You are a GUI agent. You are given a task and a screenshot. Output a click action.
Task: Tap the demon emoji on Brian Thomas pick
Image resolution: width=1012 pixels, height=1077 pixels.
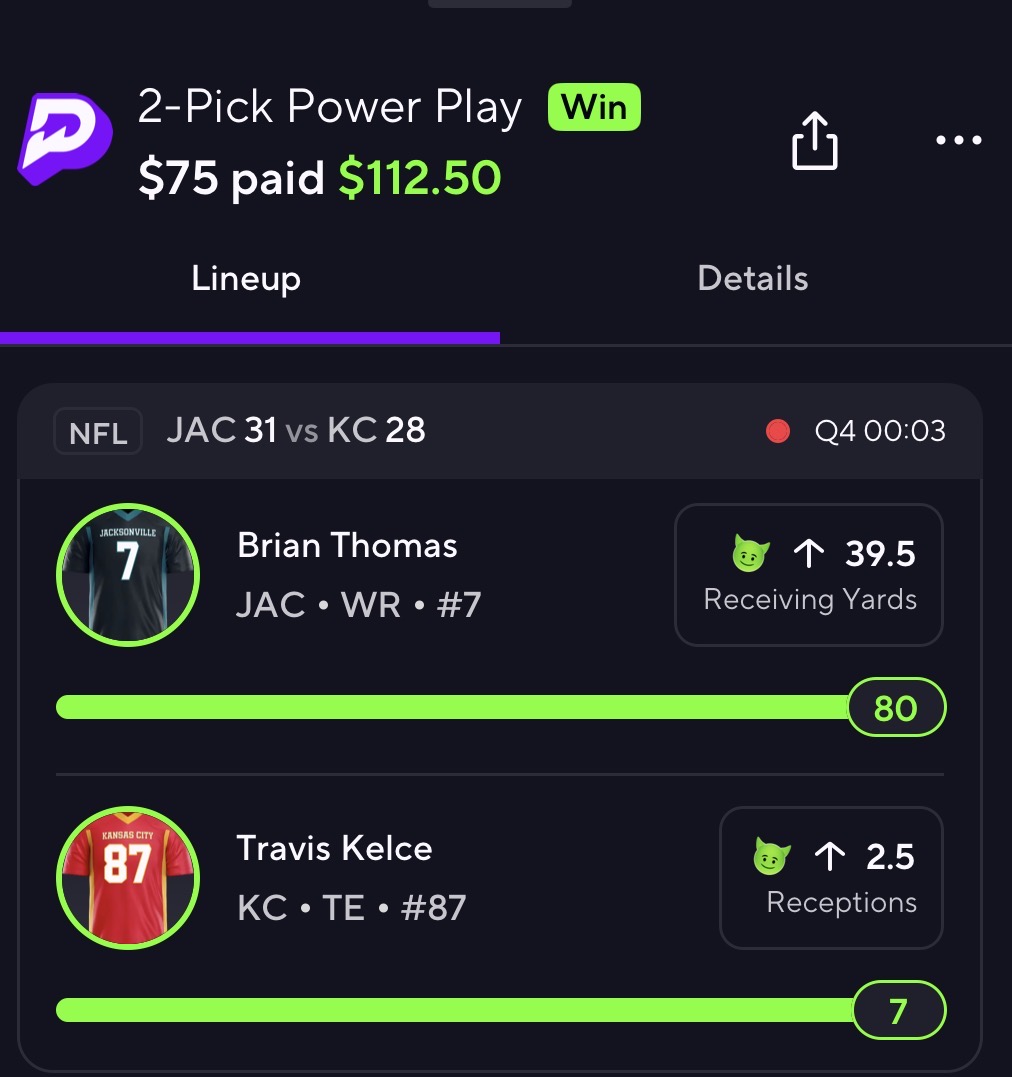pyautogui.click(x=750, y=554)
